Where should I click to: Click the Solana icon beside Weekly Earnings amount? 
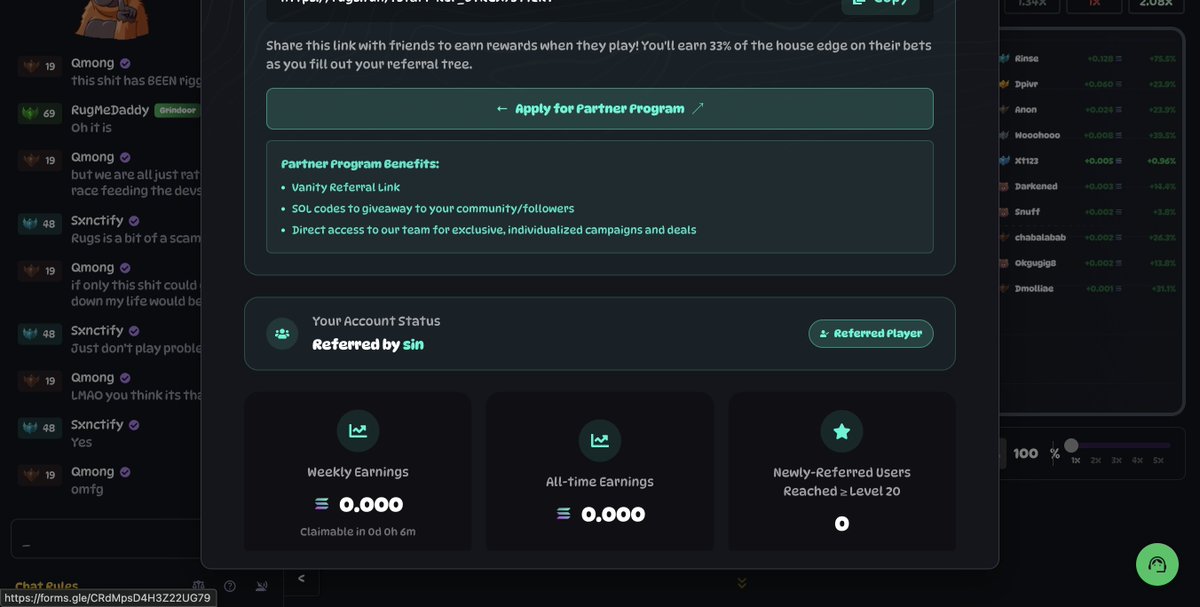(322, 504)
